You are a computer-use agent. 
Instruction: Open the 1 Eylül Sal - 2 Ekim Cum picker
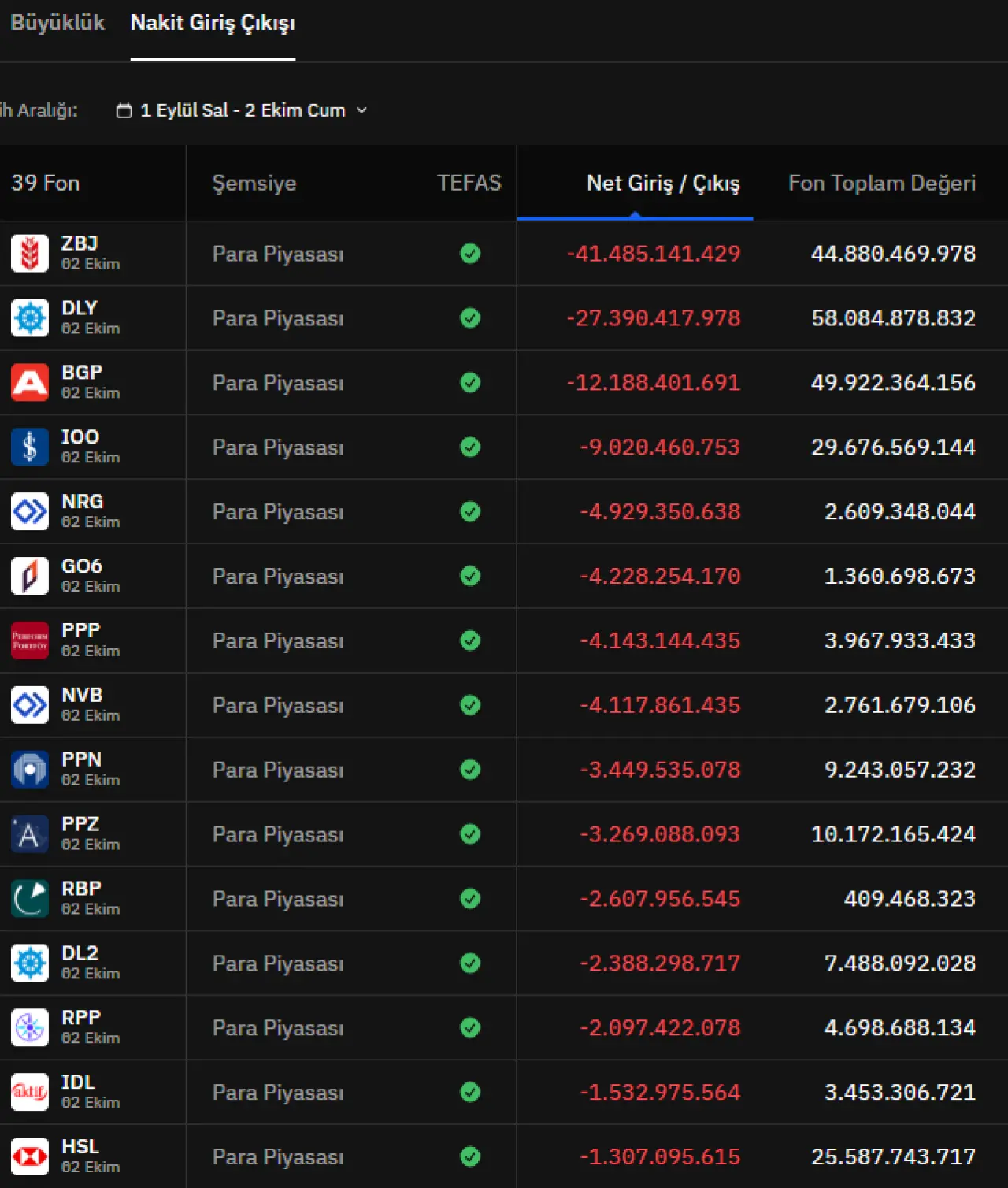pos(243,110)
